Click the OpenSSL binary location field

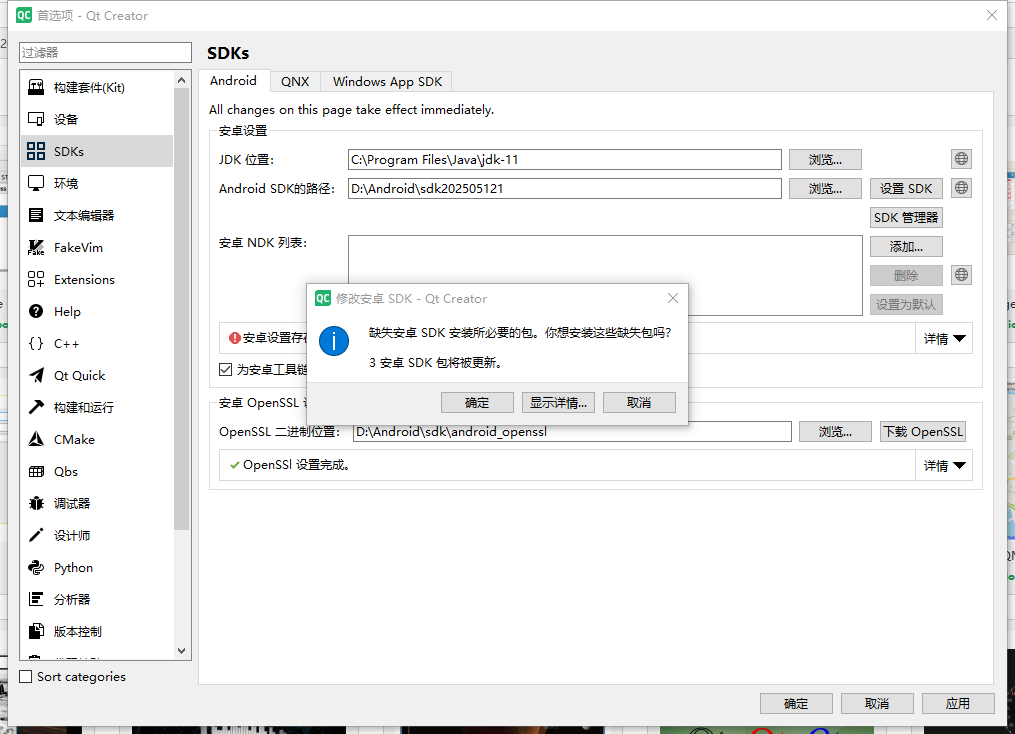[x=572, y=432]
